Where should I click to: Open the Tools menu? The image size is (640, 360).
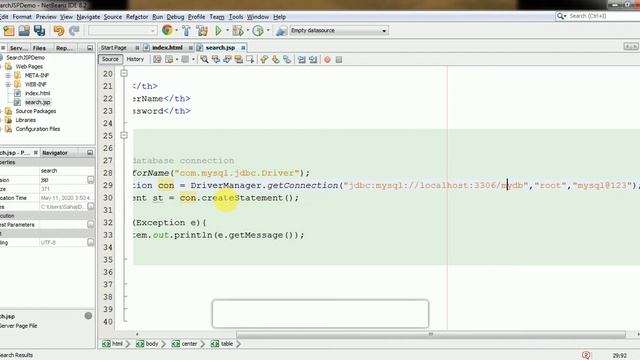(x=236, y=17)
